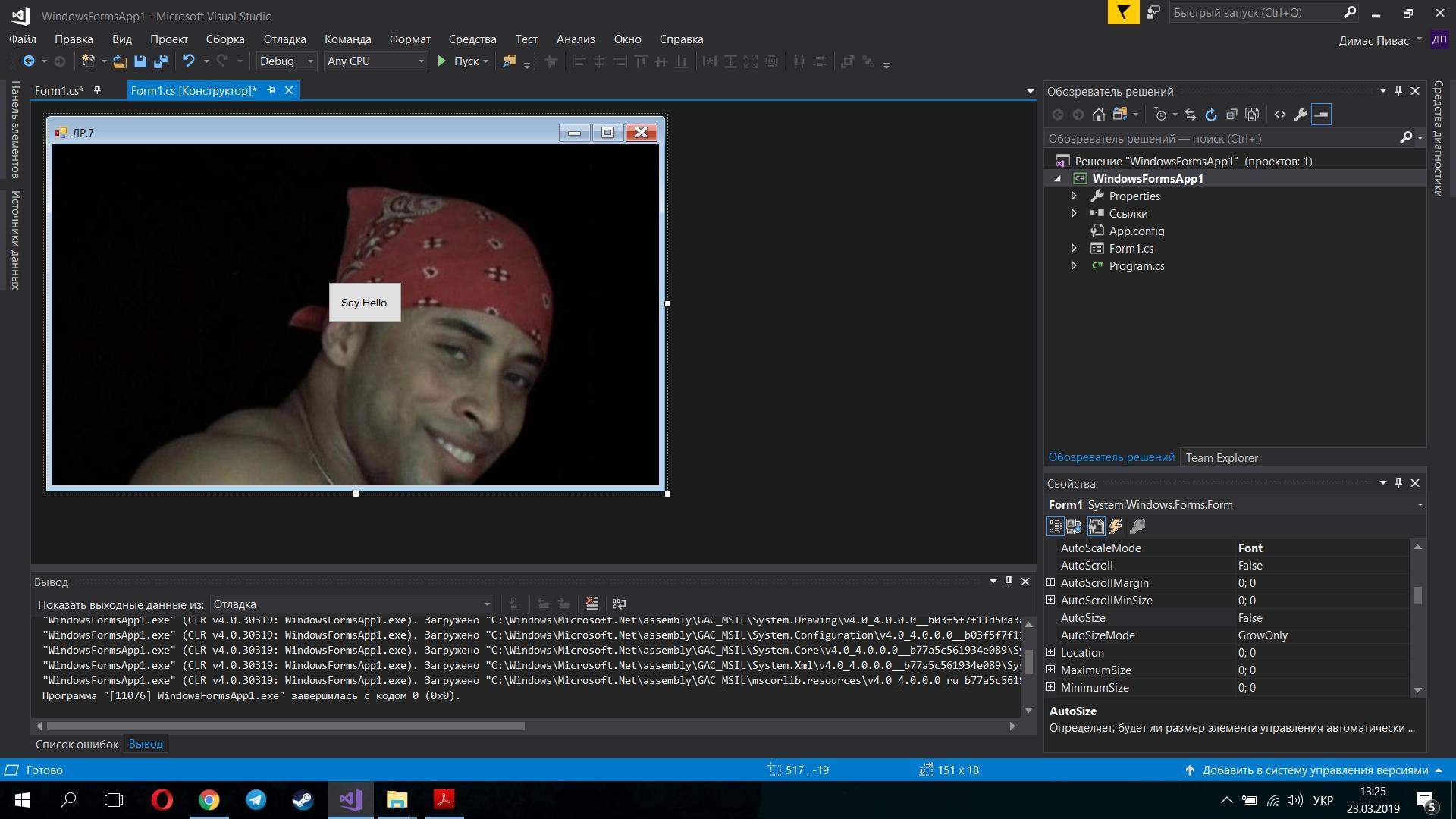Open Telegram from the Windows taskbar
Image resolution: width=1456 pixels, height=819 pixels.
pyautogui.click(x=256, y=800)
